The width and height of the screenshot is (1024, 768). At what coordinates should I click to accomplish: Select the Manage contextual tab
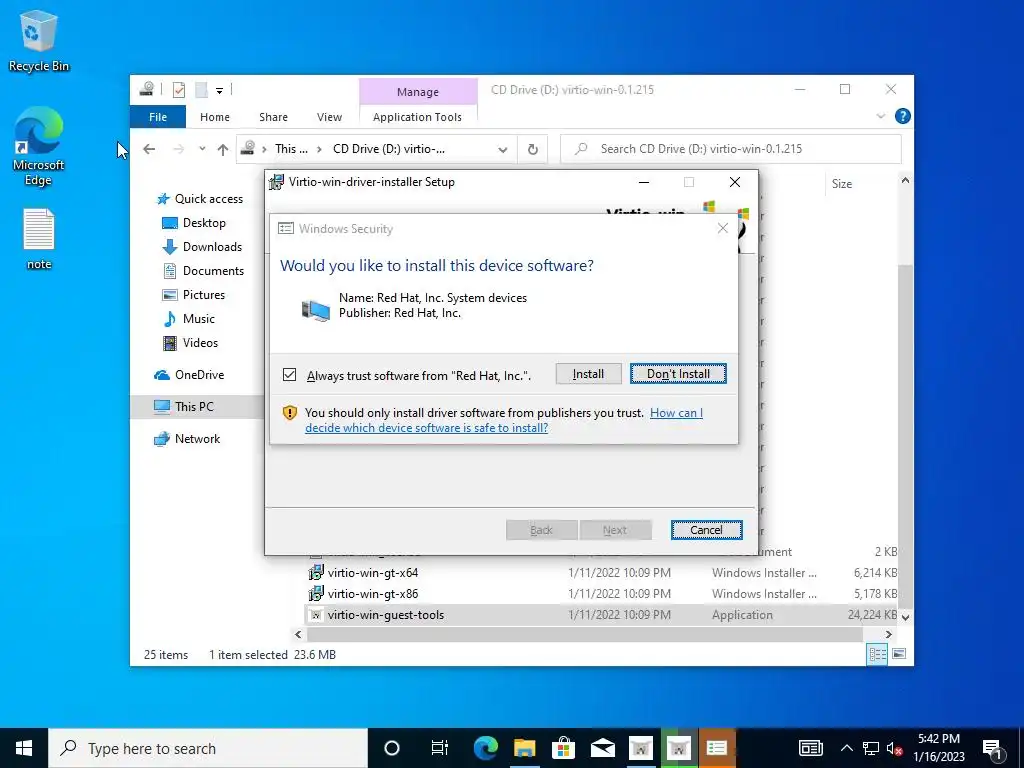click(x=418, y=92)
